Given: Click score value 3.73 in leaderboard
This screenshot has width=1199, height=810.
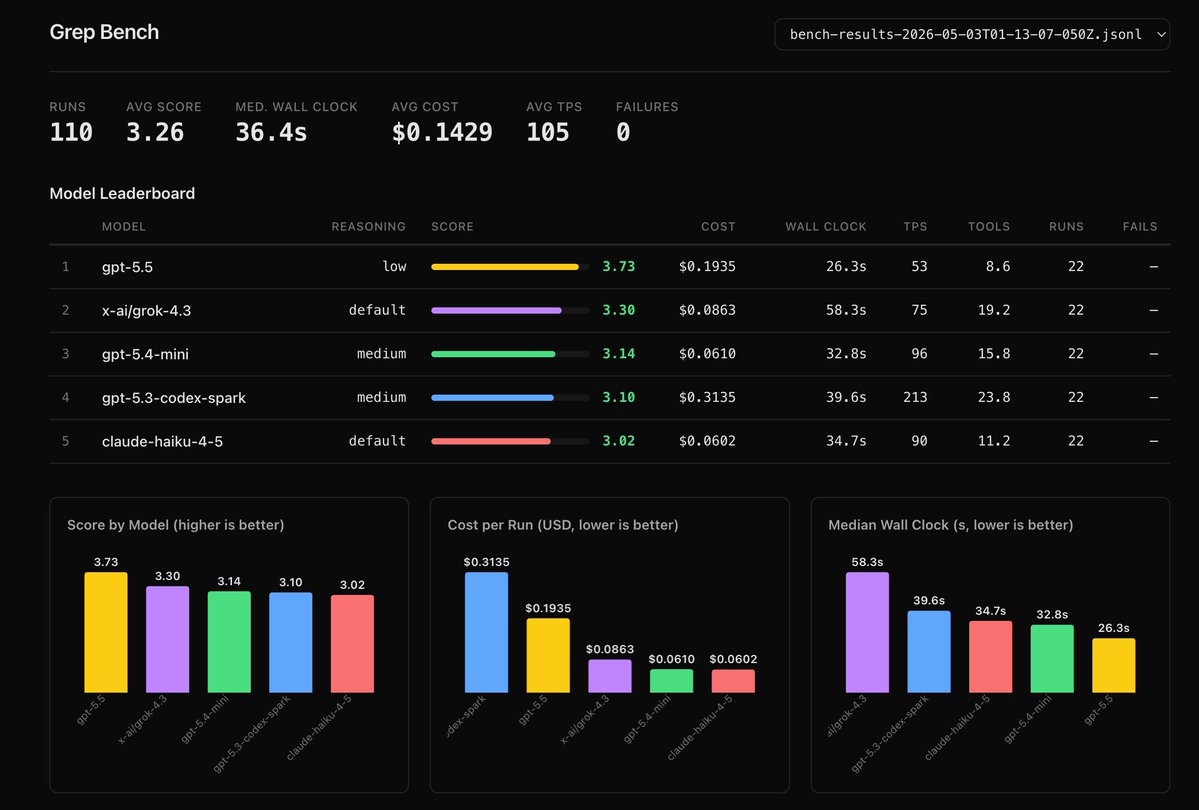Looking at the screenshot, I should point(619,266).
